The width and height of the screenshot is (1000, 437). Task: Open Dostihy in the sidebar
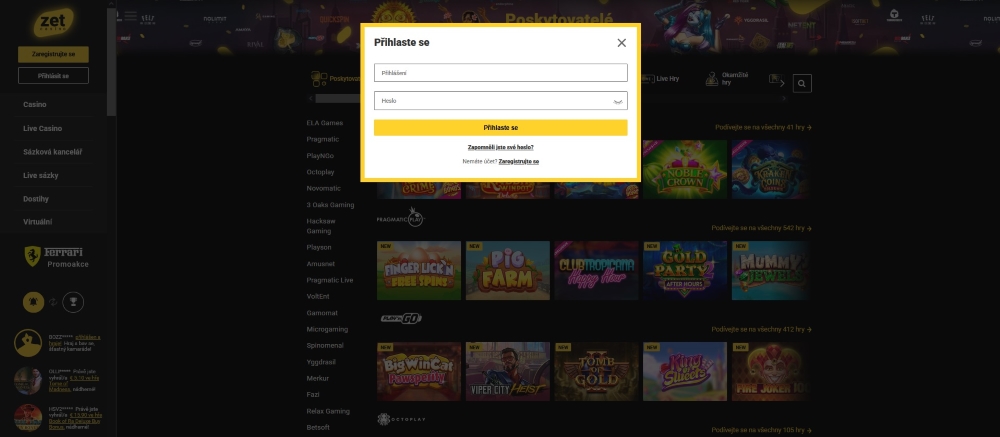(36, 199)
